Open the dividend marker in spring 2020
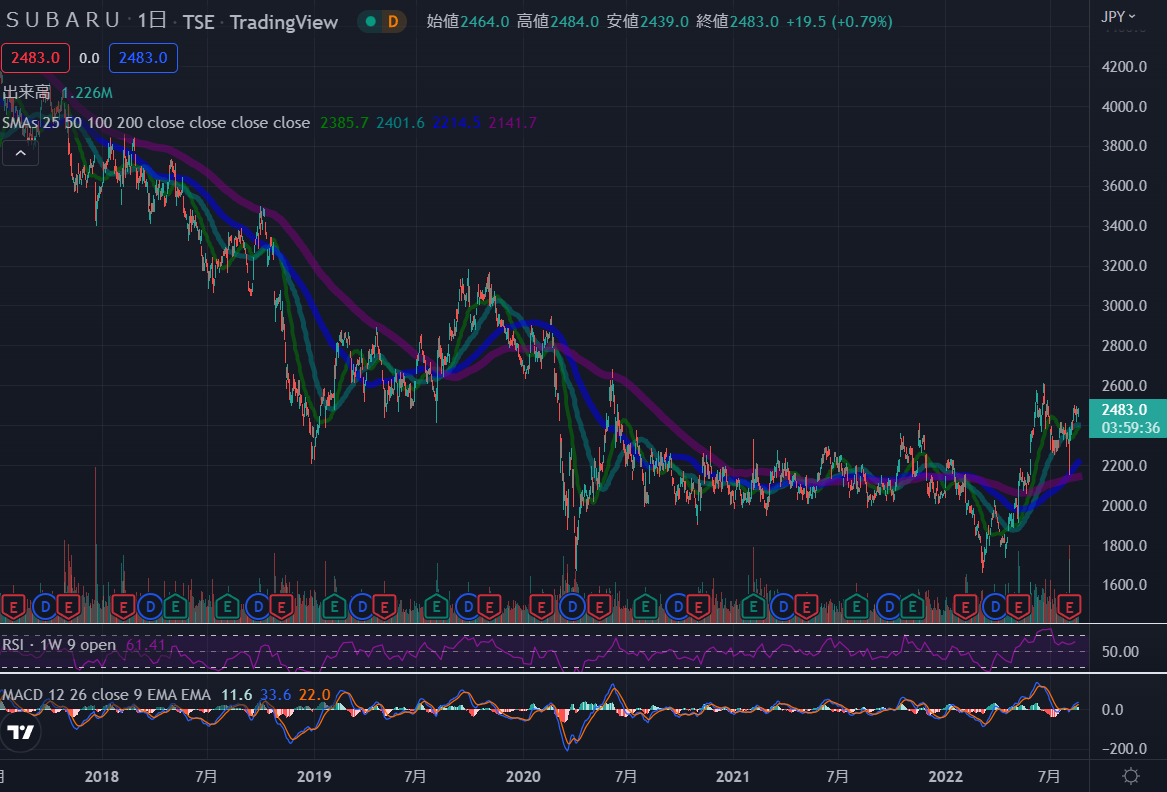The height and width of the screenshot is (792, 1167). point(572,607)
